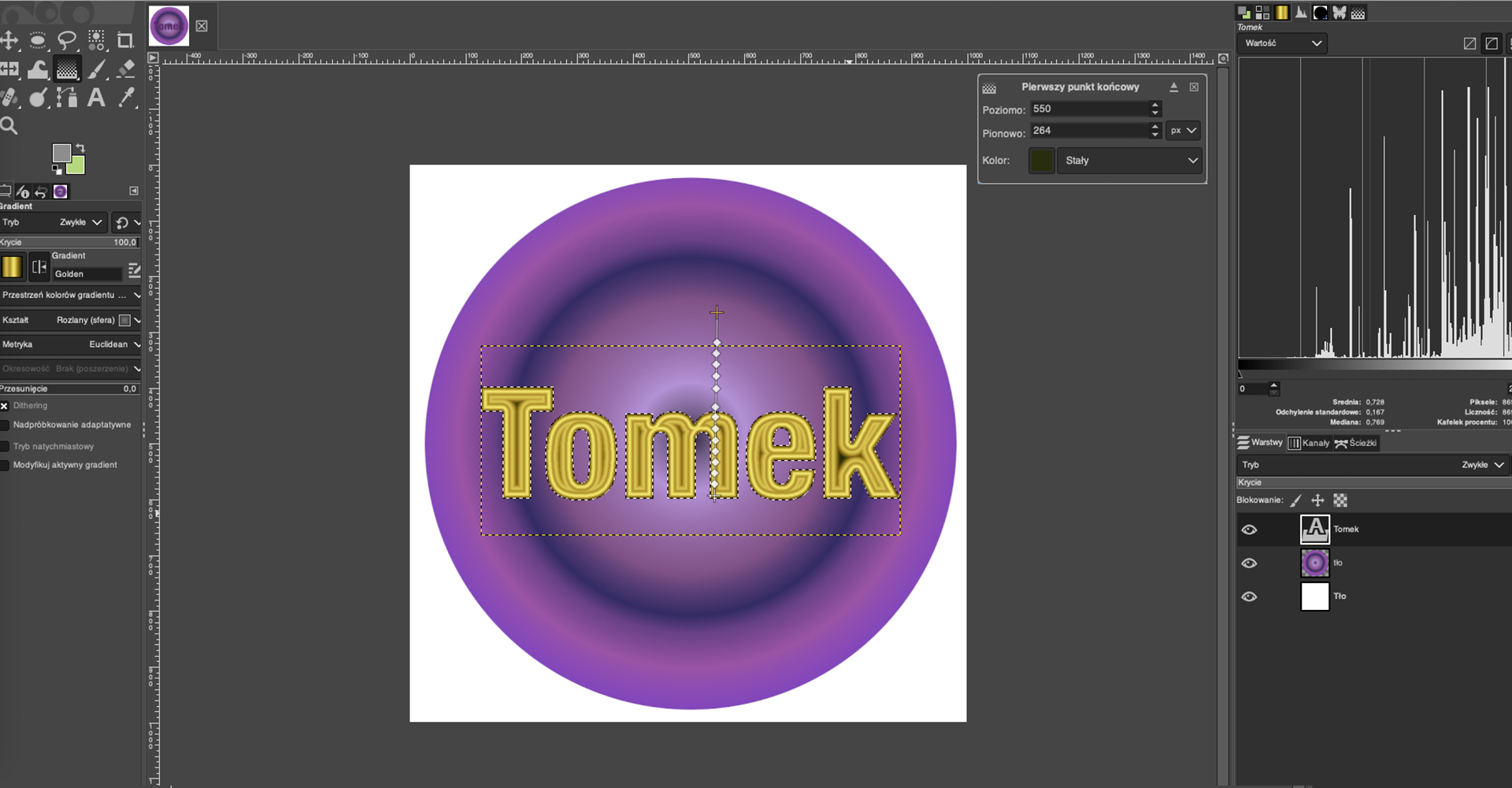The height and width of the screenshot is (788, 1512).
Task: Open the tool options panel menu arrow
Action: tap(134, 191)
